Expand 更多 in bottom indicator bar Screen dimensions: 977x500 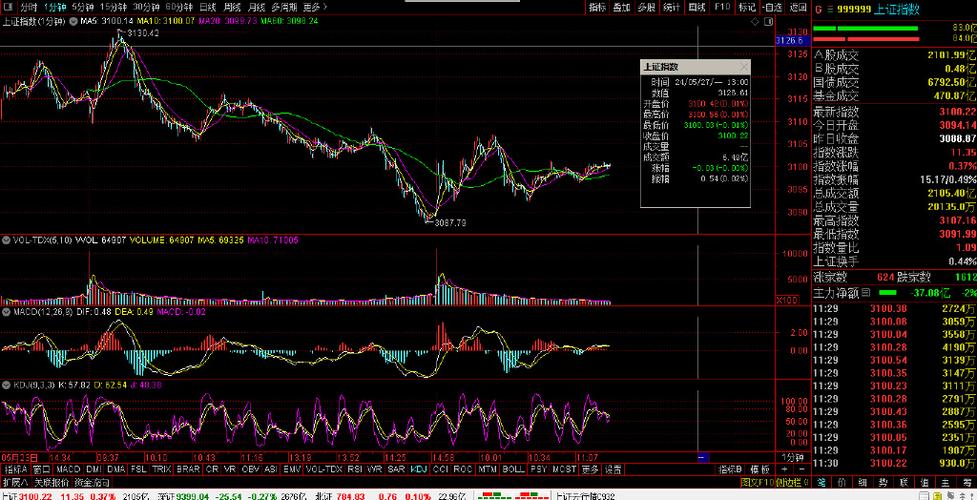pos(590,468)
